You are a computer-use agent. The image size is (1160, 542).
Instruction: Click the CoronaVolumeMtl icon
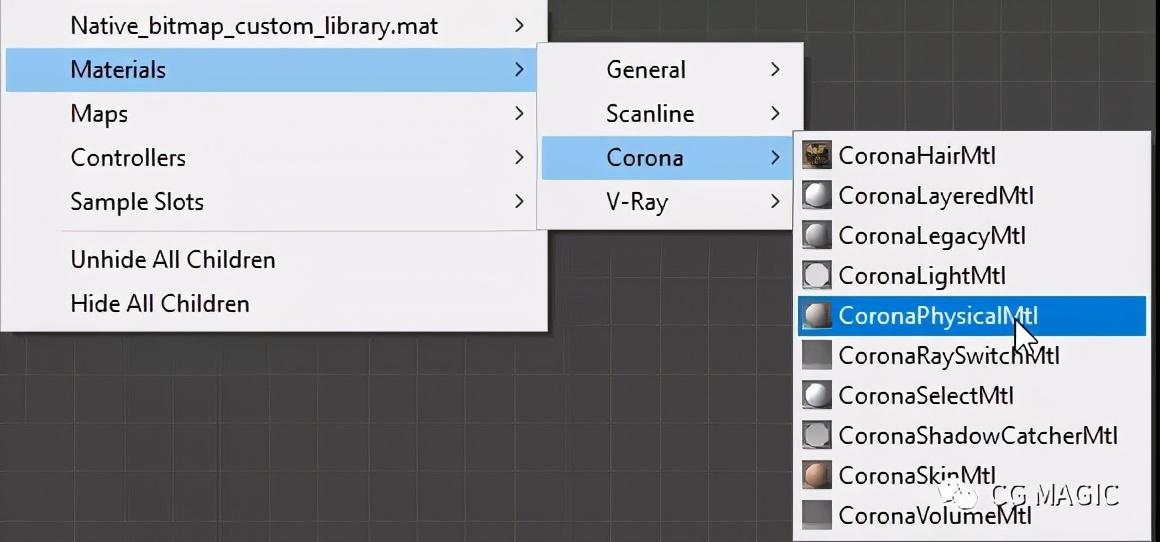coord(817,515)
